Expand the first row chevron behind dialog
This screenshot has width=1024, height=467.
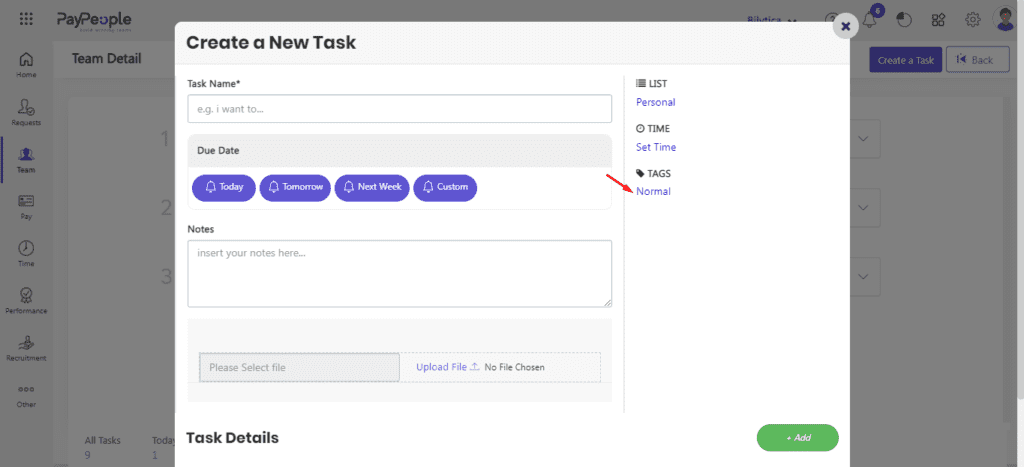863,138
